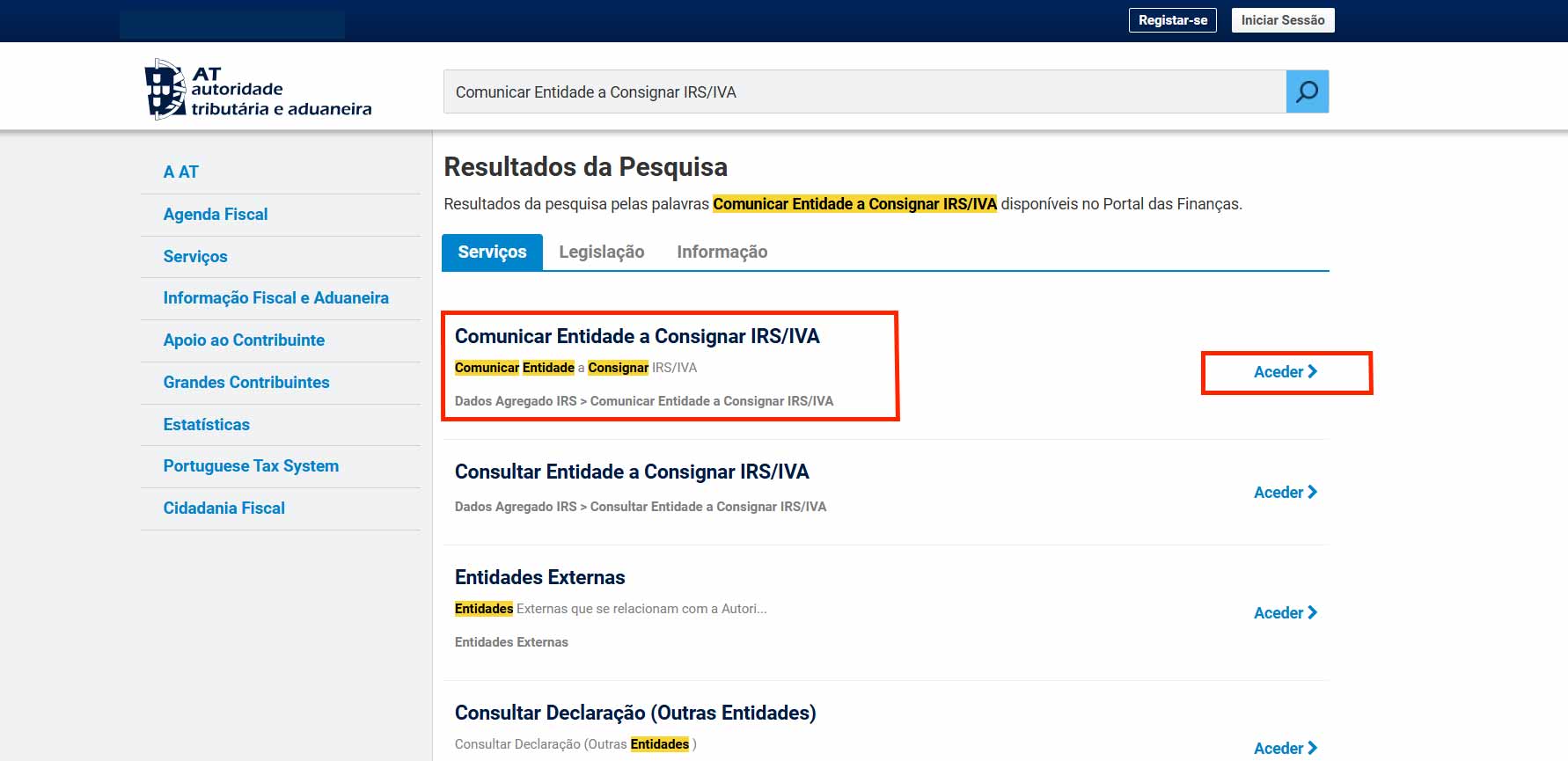
Task: Click the magnifying glass search icon
Action: point(1307,91)
